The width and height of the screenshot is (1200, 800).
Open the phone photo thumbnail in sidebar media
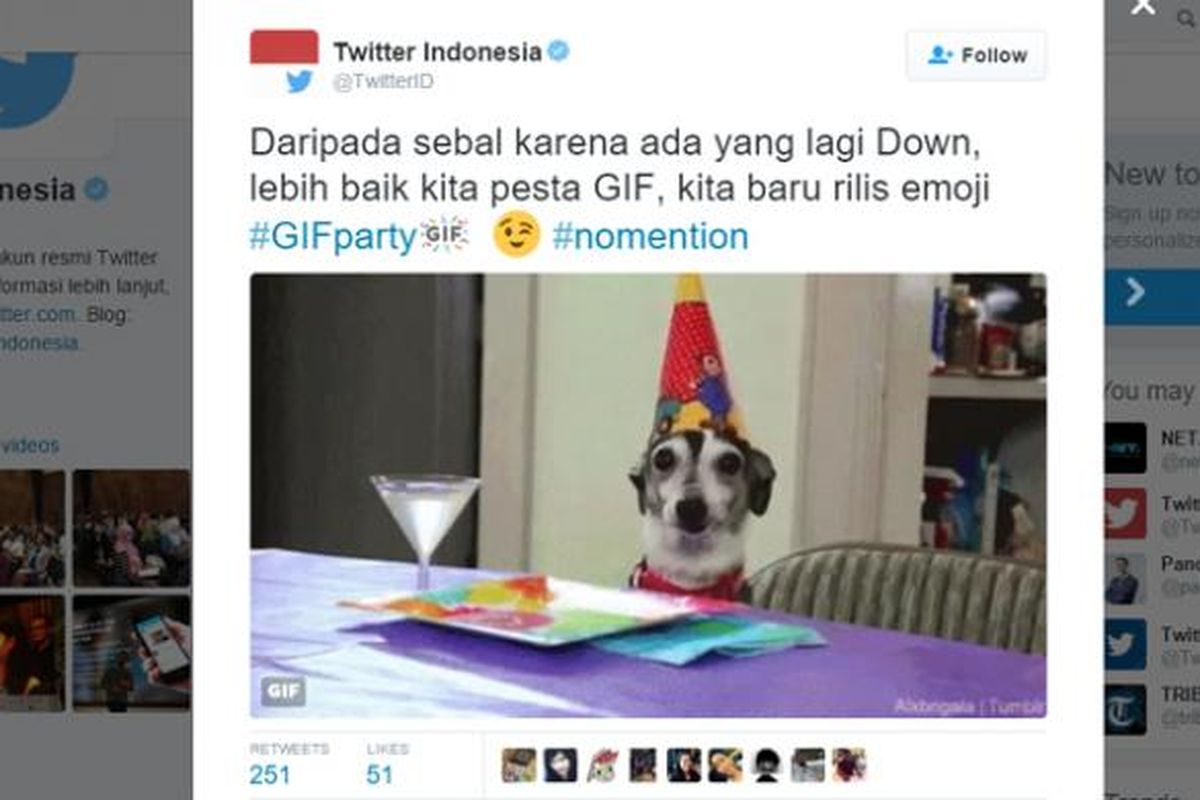click(x=132, y=652)
